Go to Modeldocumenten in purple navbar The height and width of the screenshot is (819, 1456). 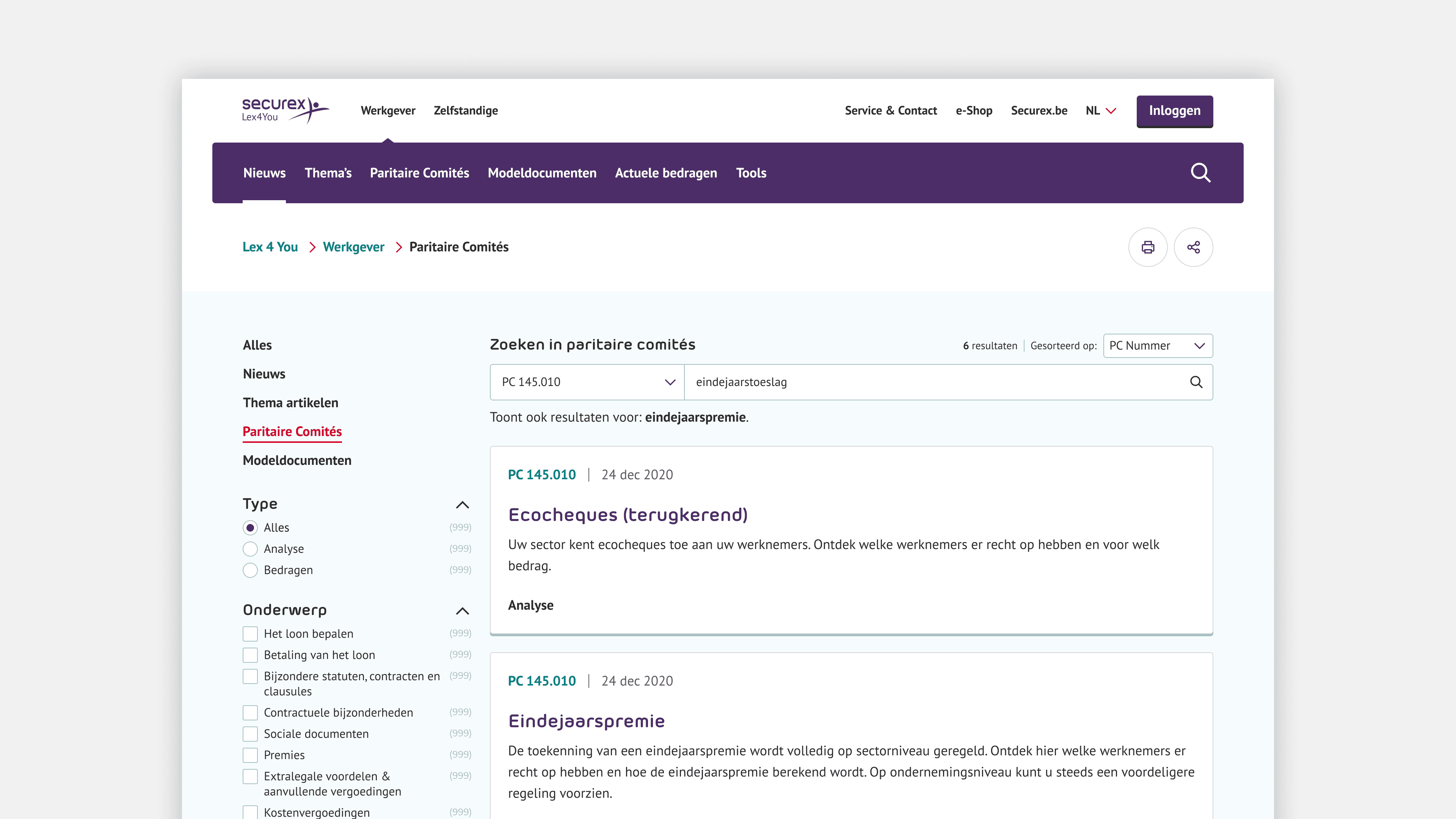[541, 173]
